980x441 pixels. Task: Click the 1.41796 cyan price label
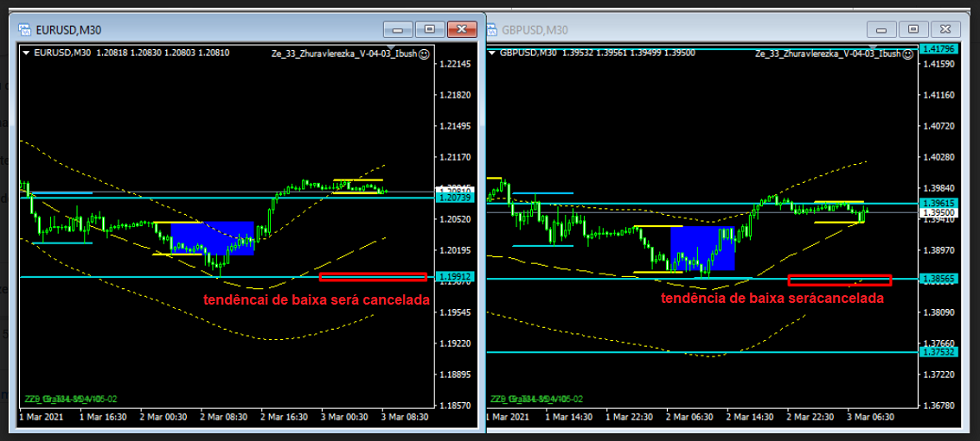click(x=940, y=48)
